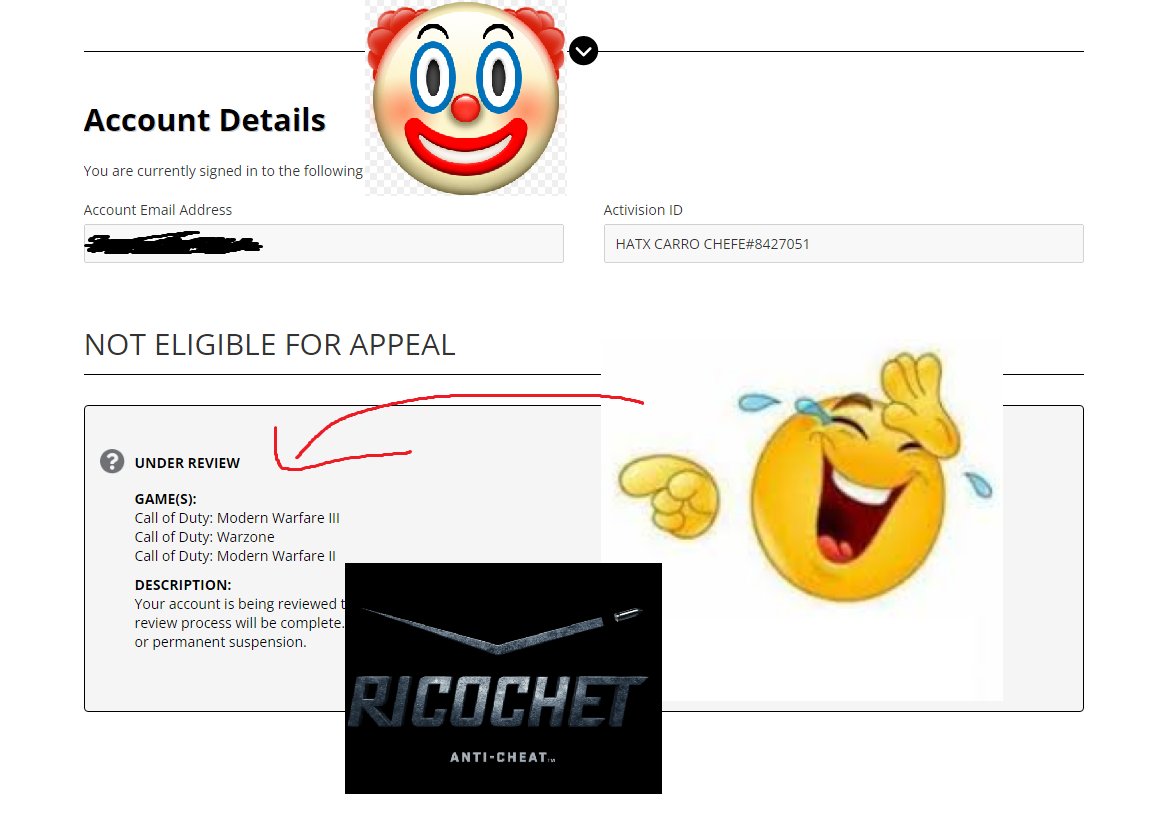Click Call of Duty: Modern Warfare II text
The image size is (1174, 828).
point(235,555)
